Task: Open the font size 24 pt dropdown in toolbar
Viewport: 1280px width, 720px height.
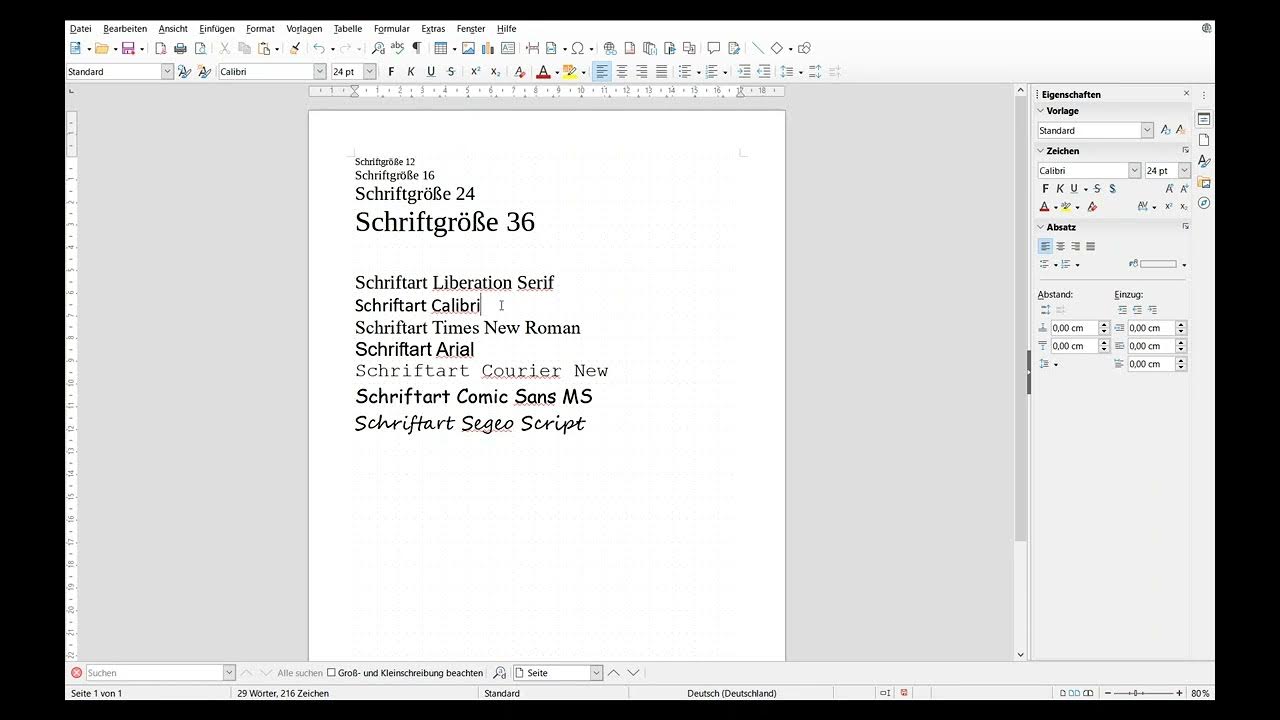Action: point(369,72)
